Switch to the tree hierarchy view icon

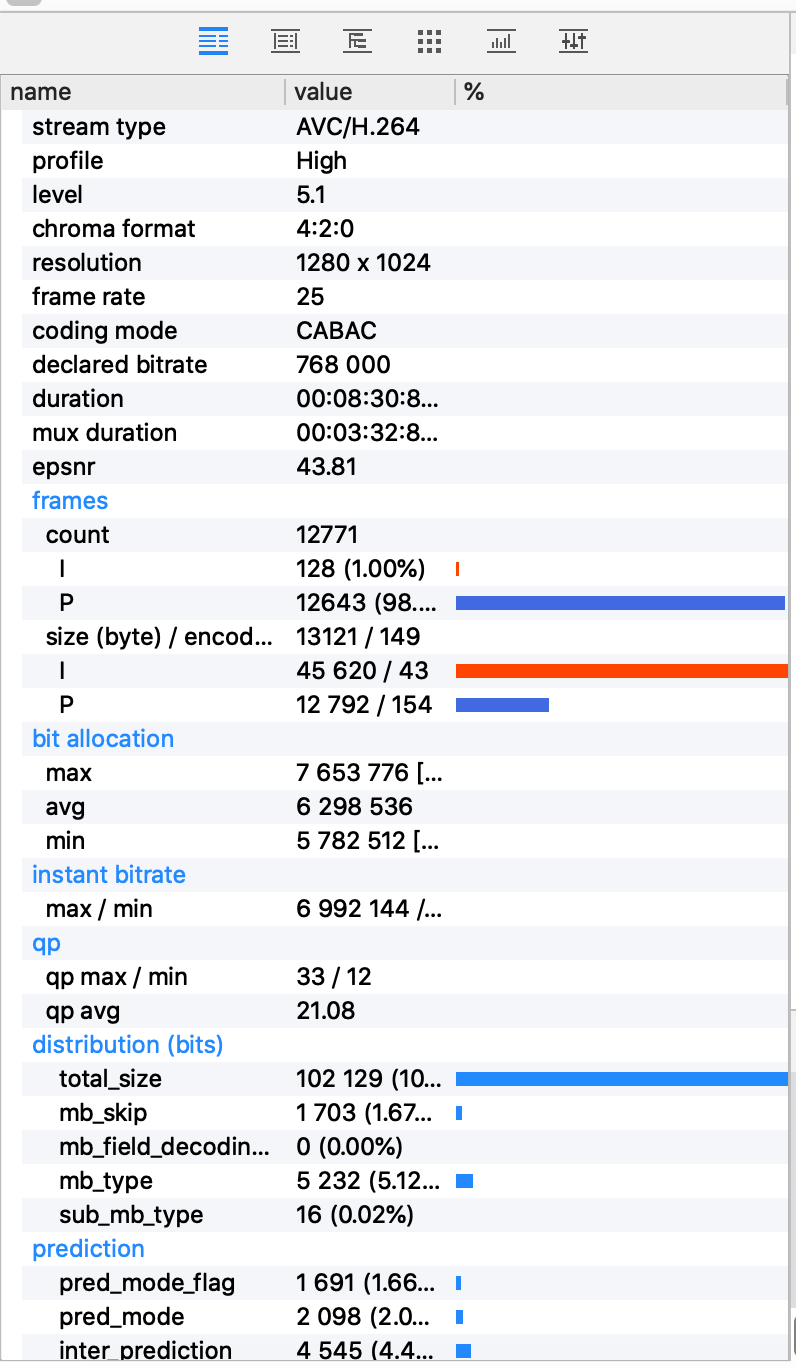(357, 41)
